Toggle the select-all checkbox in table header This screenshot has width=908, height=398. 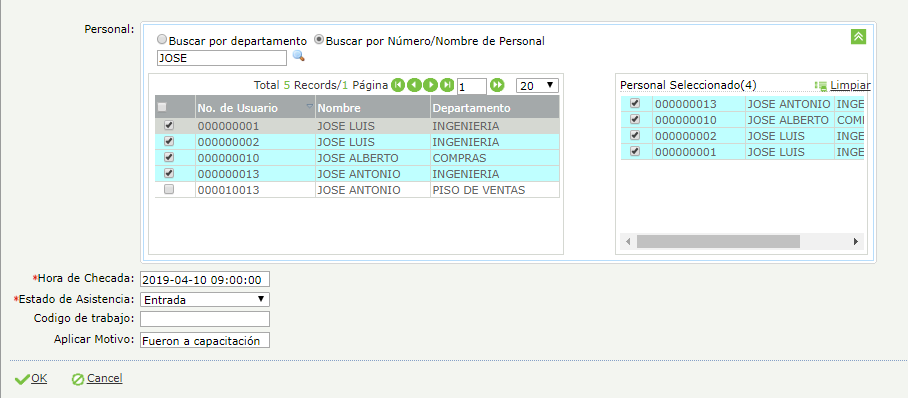[162, 107]
